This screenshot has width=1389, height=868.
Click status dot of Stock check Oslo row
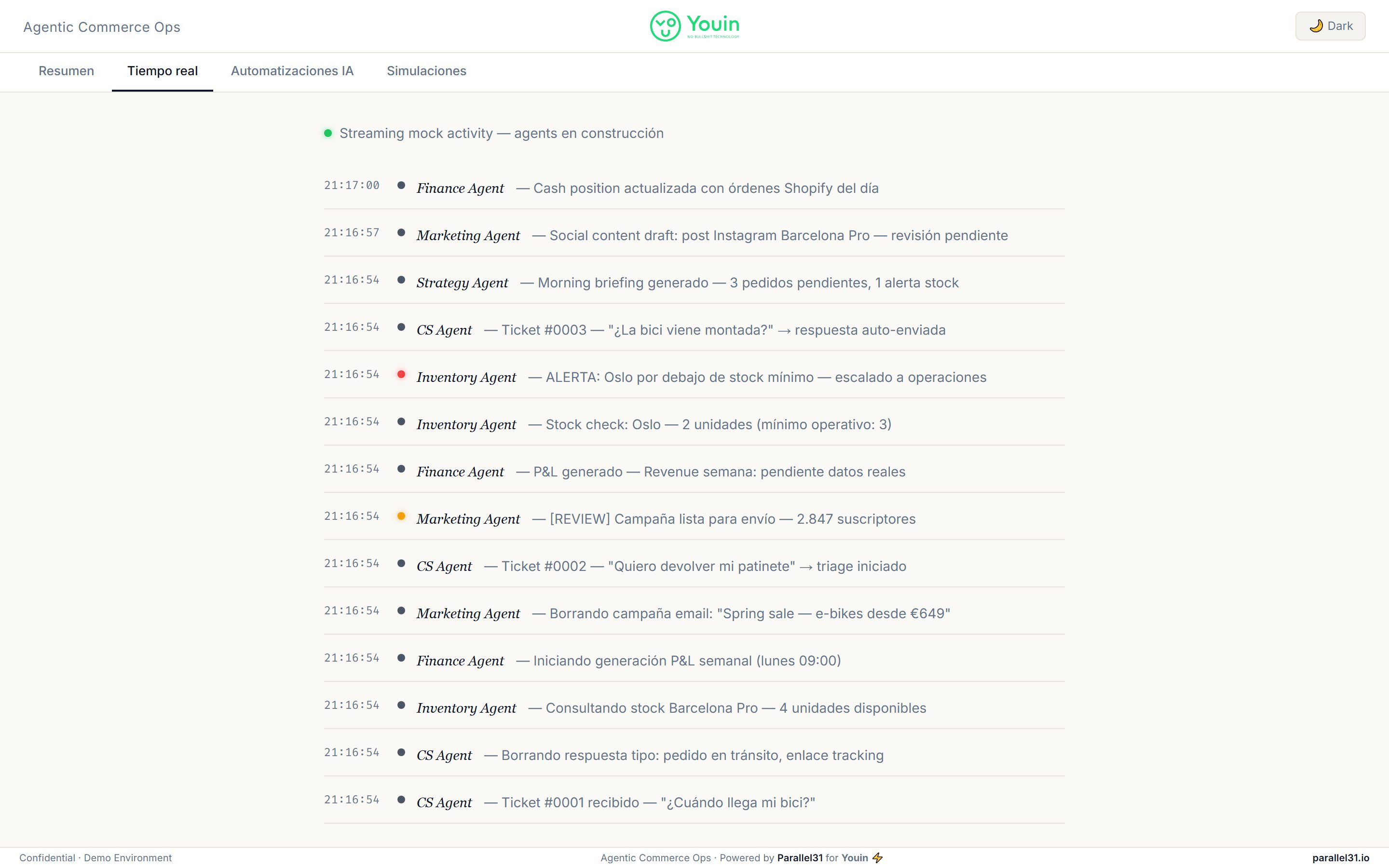click(401, 421)
